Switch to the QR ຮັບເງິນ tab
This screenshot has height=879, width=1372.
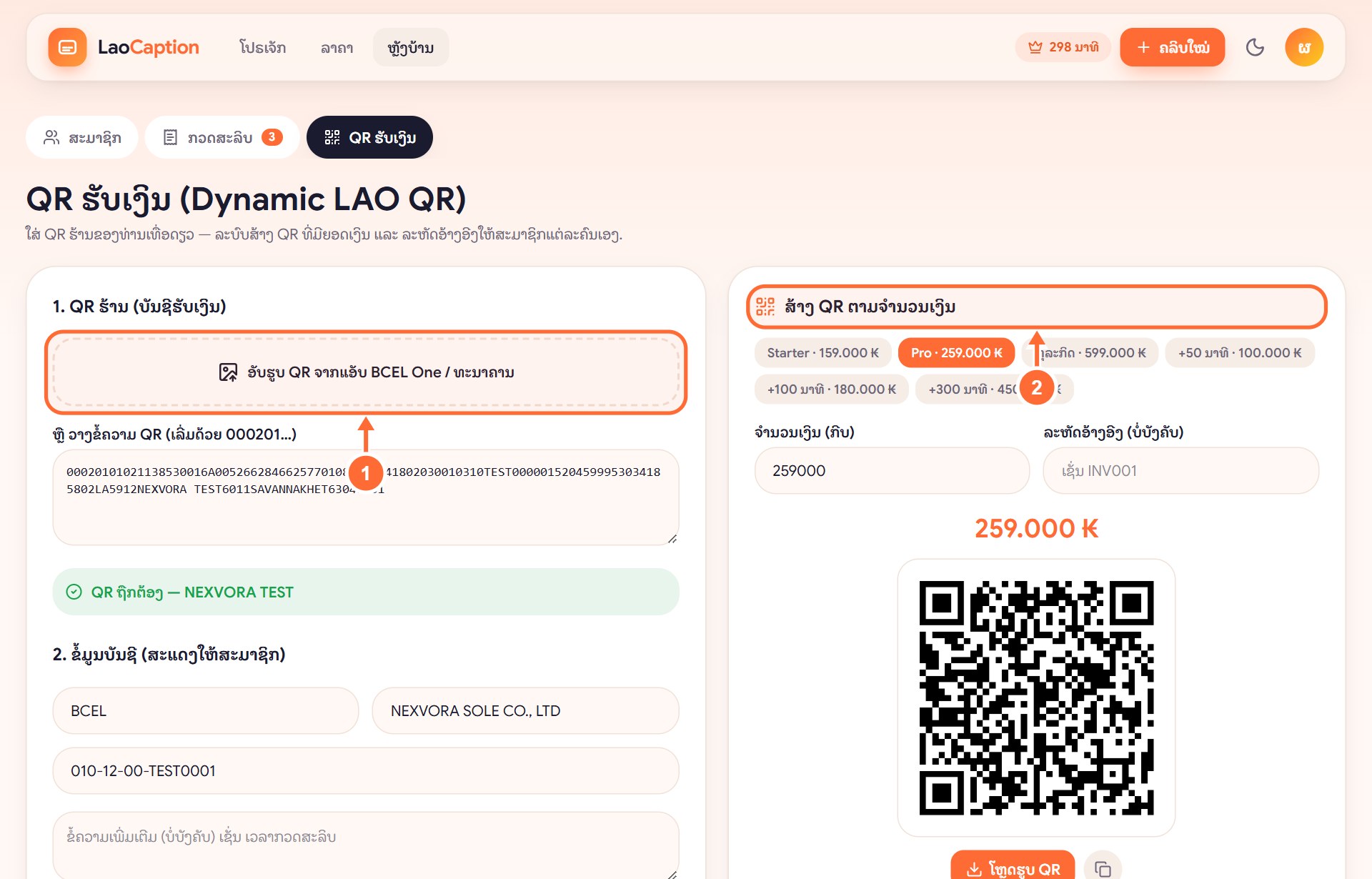click(369, 137)
